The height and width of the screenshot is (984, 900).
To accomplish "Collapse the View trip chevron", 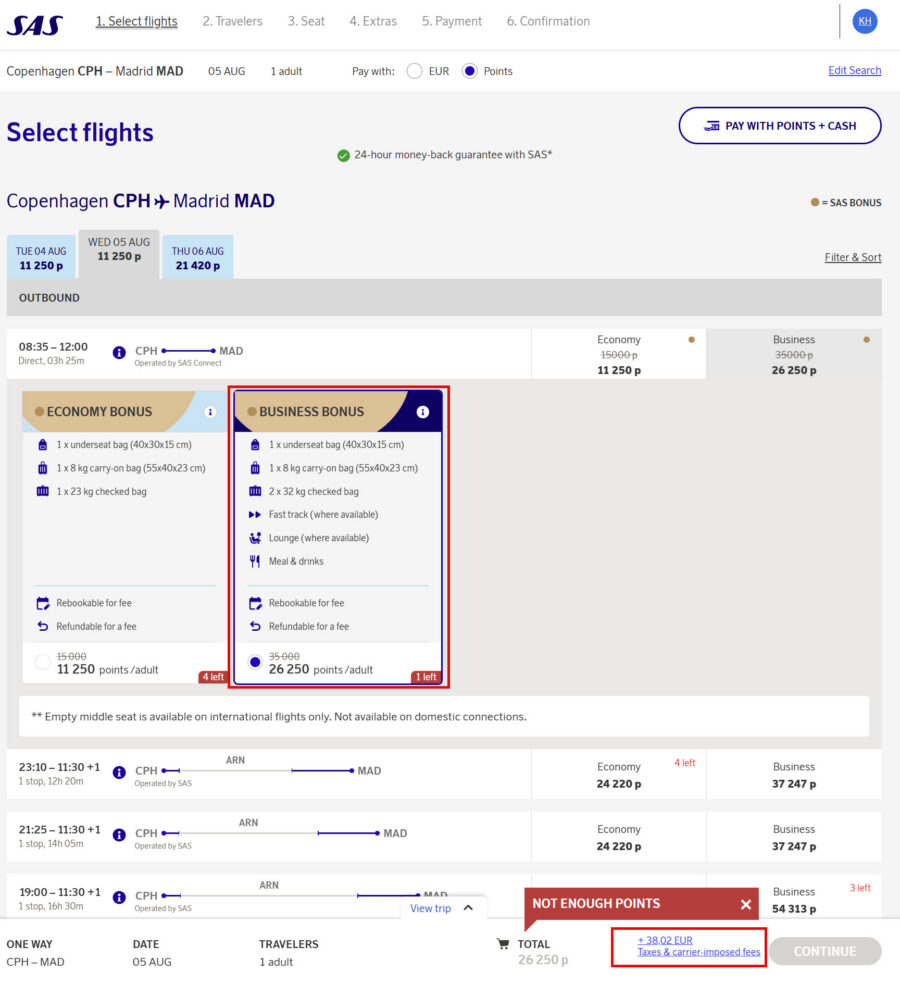I will point(468,908).
